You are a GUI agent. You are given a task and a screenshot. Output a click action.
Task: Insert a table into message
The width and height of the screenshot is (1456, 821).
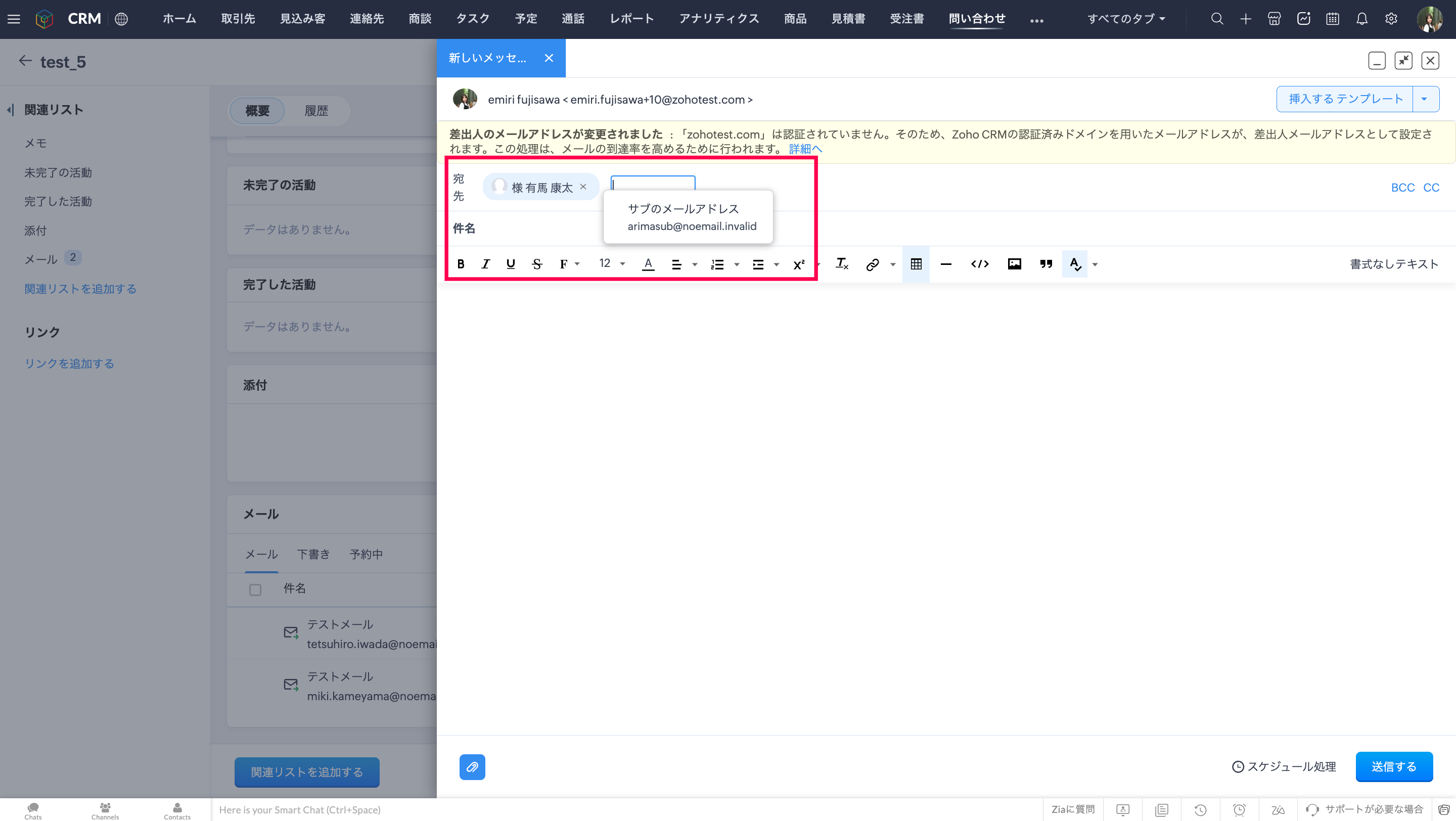pos(916,264)
